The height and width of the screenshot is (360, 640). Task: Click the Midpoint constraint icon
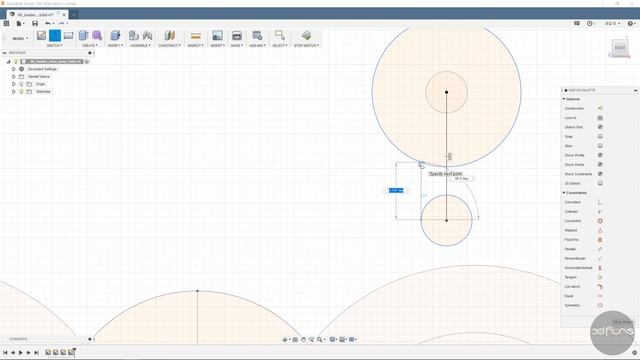[x=600, y=231]
